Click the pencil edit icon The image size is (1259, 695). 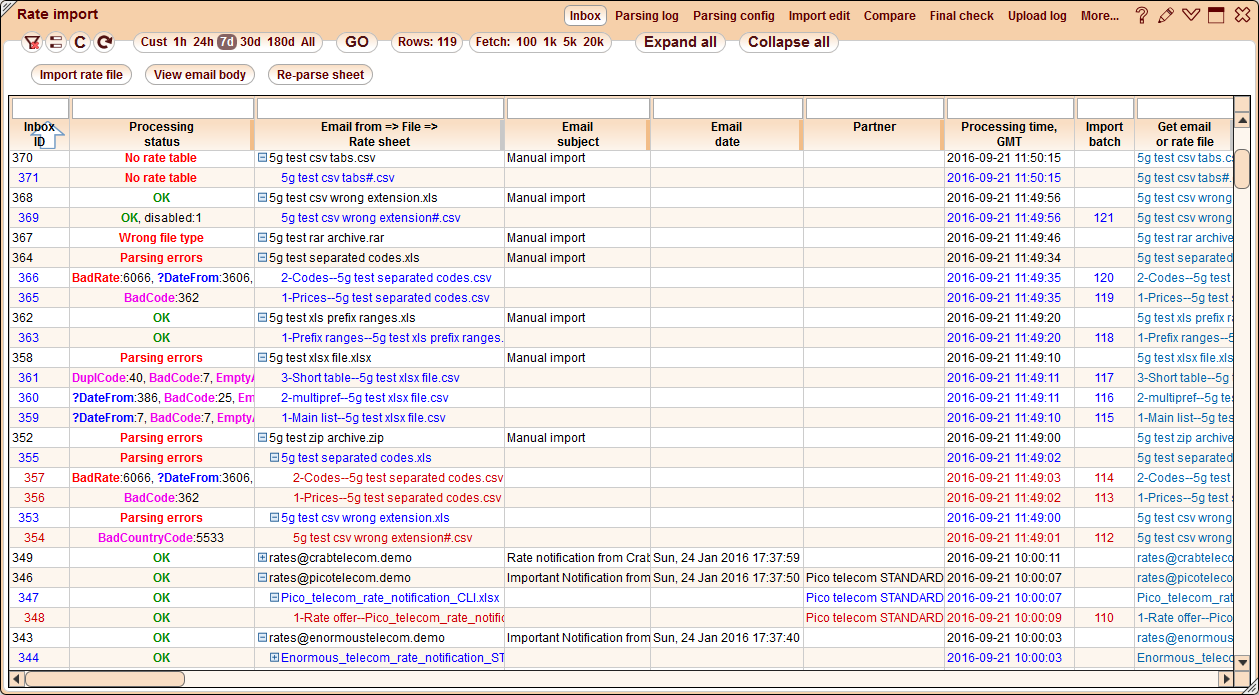tap(1166, 14)
